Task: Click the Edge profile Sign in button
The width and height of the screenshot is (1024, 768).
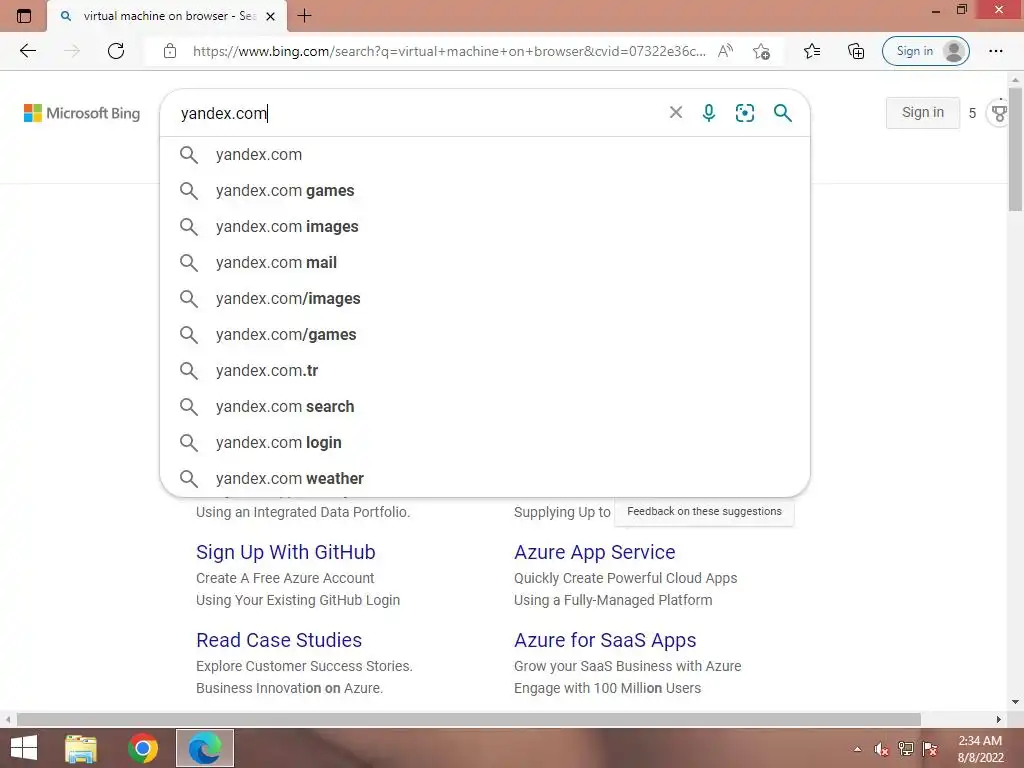Action: (x=925, y=51)
